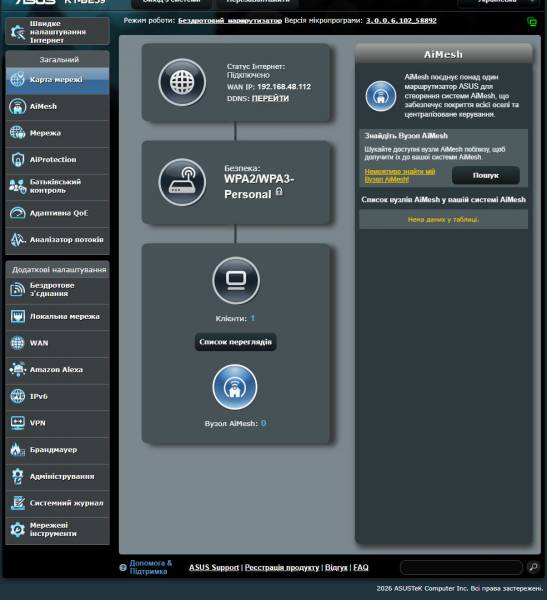Open the WAN settings page

[58, 343]
